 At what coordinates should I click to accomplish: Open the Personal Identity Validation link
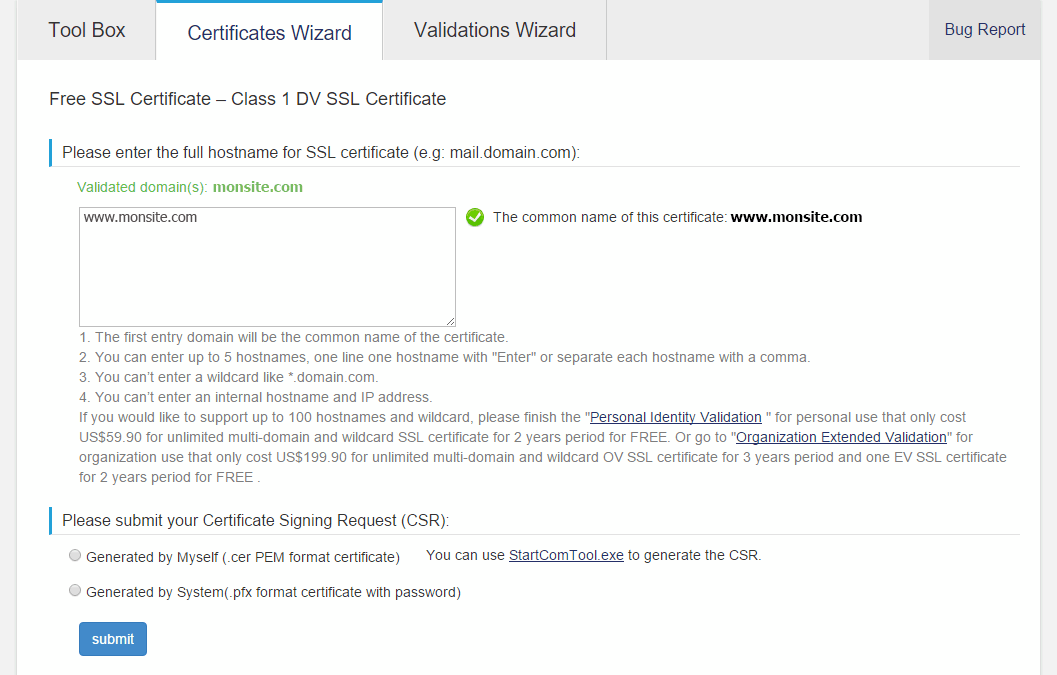coord(675,417)
